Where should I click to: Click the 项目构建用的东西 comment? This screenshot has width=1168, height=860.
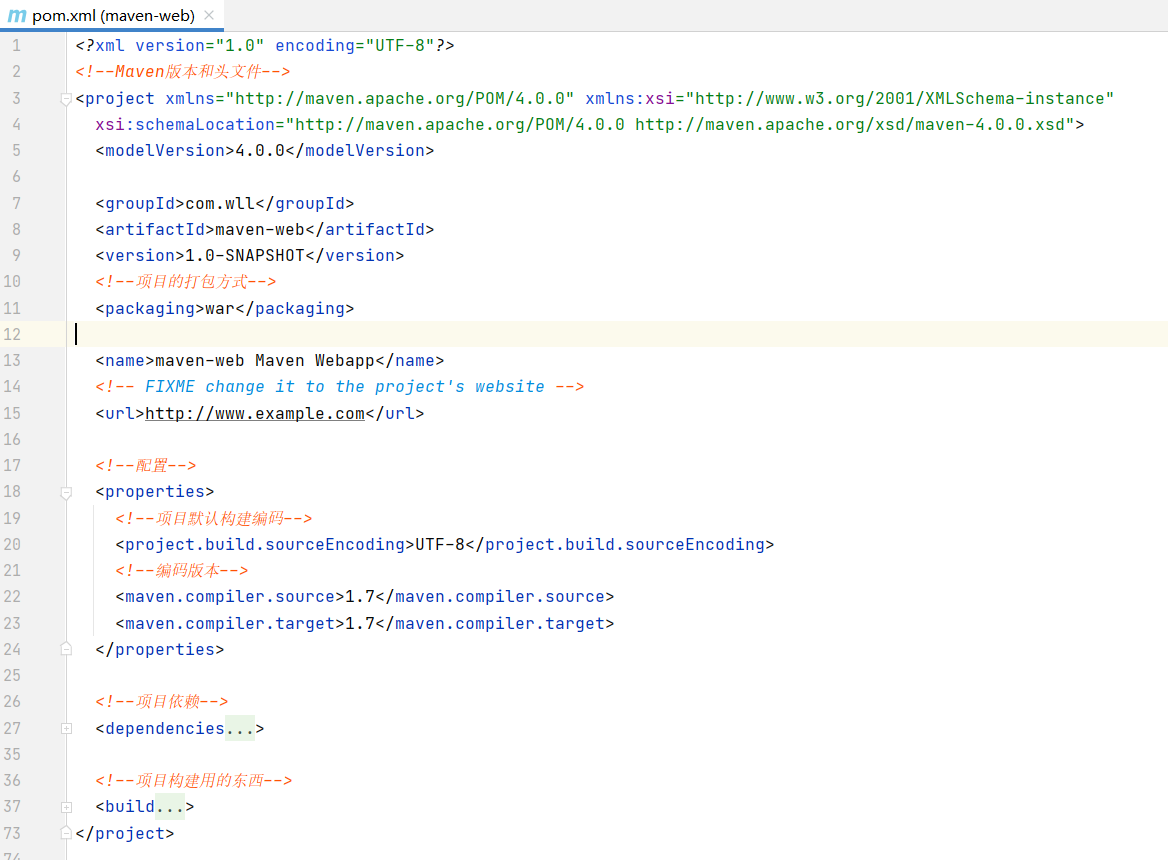coord(193,780)
